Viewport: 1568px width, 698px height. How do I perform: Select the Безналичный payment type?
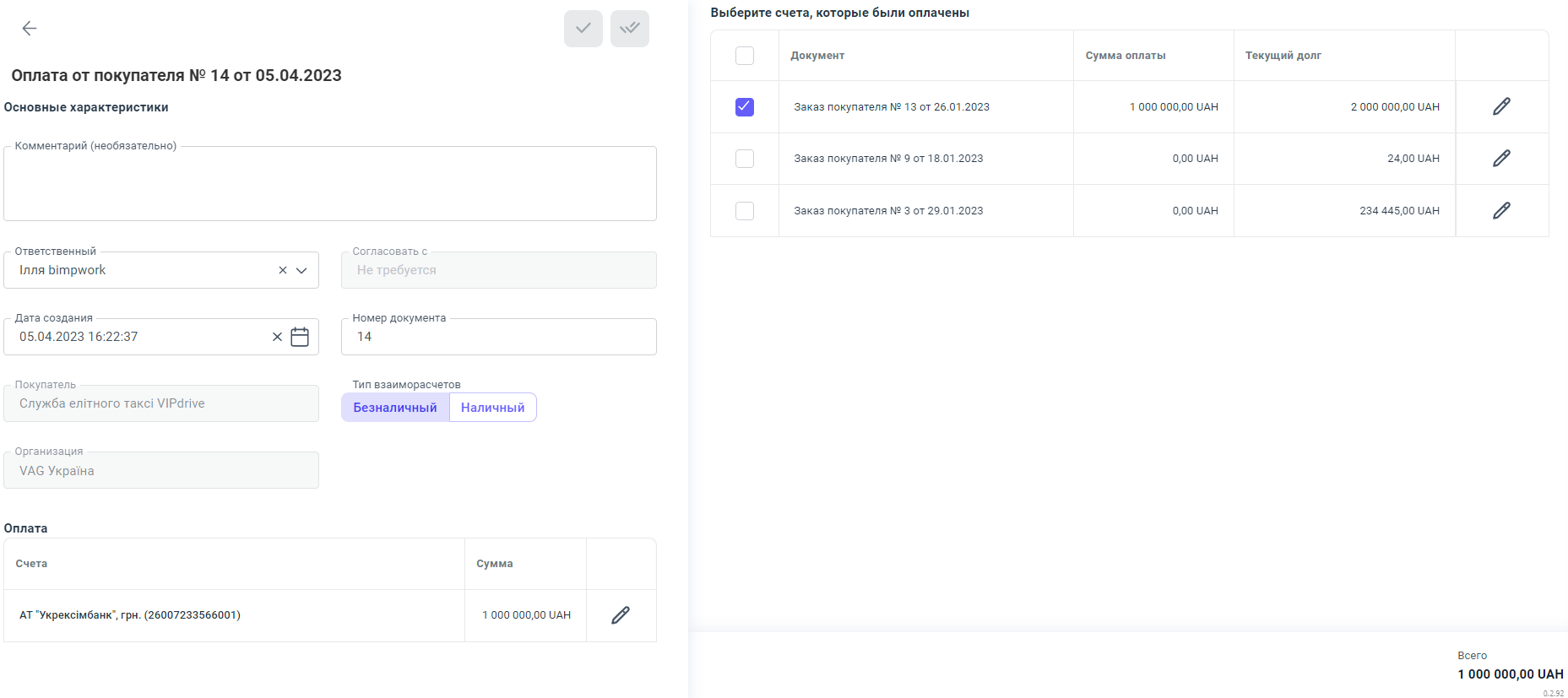(x=395, y=408)
